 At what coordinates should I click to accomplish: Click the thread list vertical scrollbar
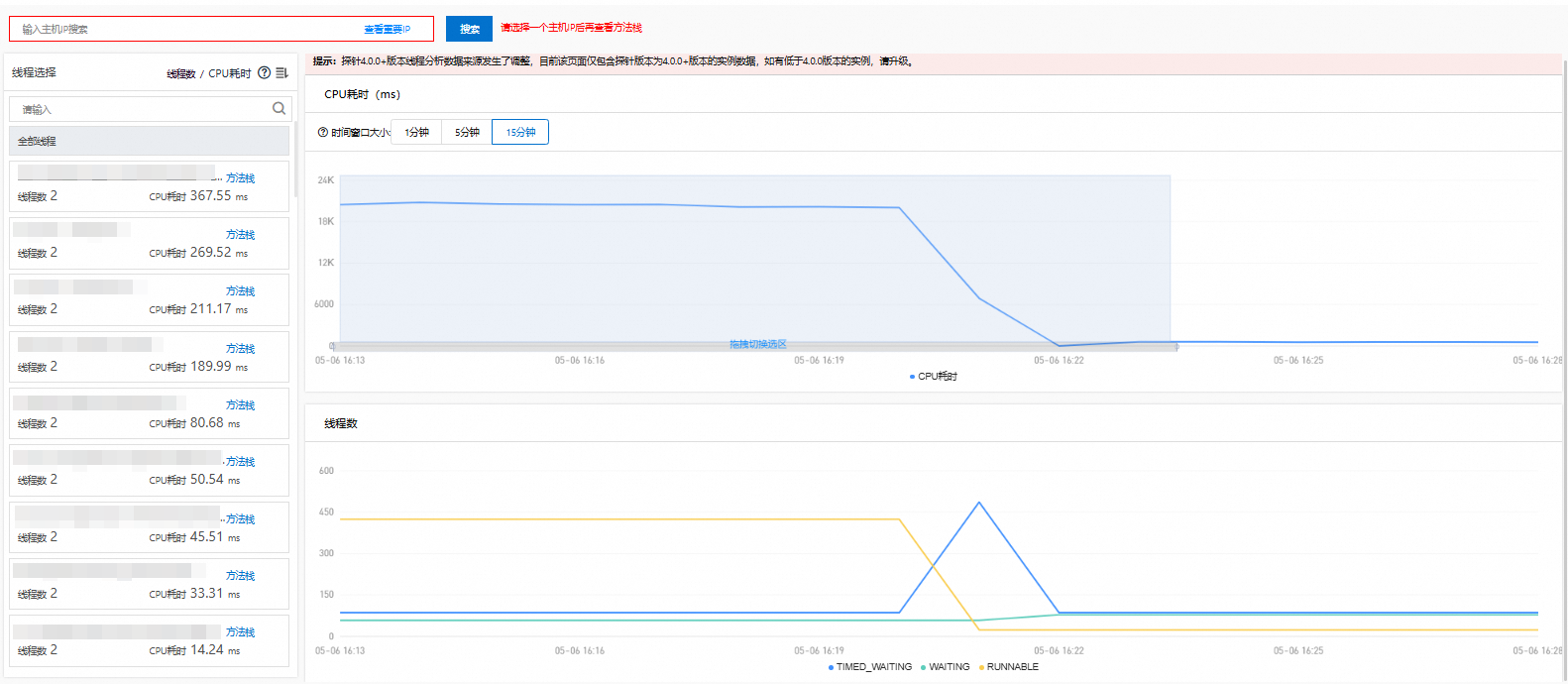[x=294, y=159]
